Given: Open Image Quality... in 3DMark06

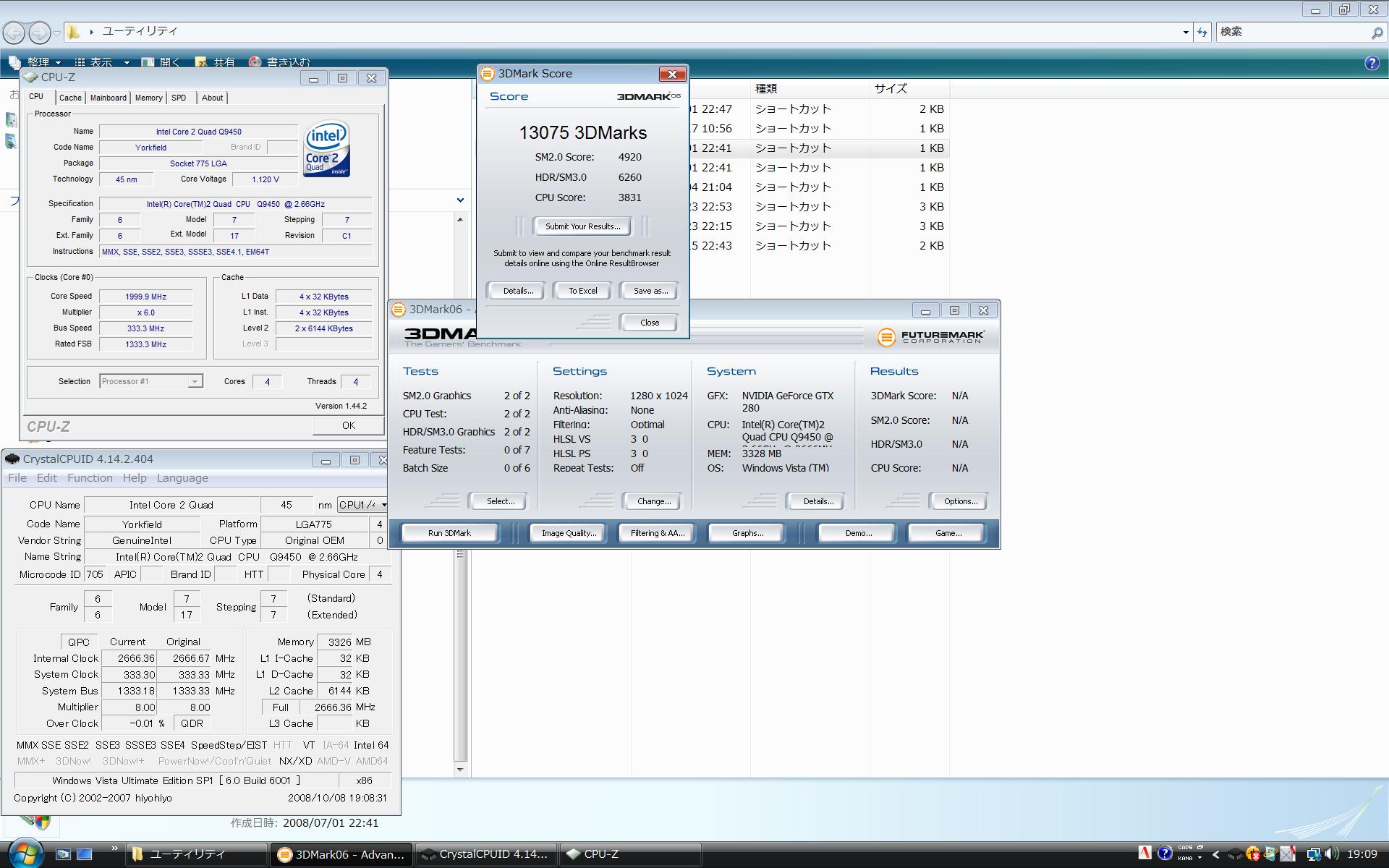Looking at the screenshot, I should 569,533.
